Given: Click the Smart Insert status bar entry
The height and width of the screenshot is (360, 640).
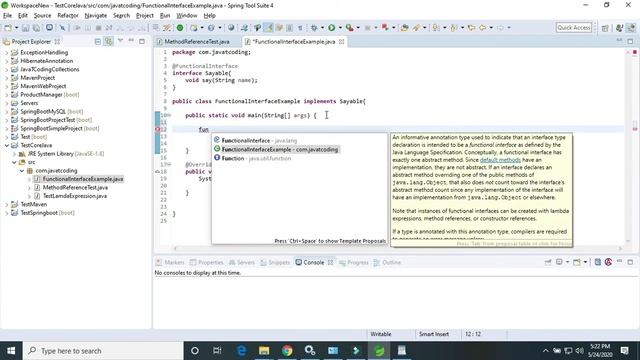Looking at the screenshot, I should [x=434, y=334].
